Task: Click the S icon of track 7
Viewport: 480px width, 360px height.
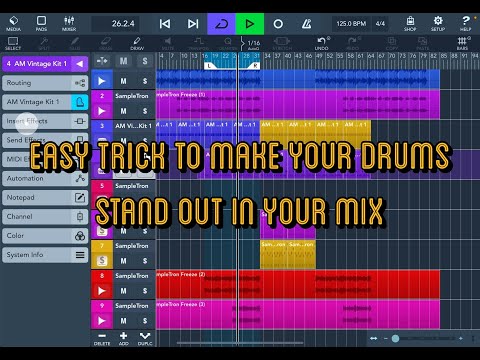Action: point(102,261)
